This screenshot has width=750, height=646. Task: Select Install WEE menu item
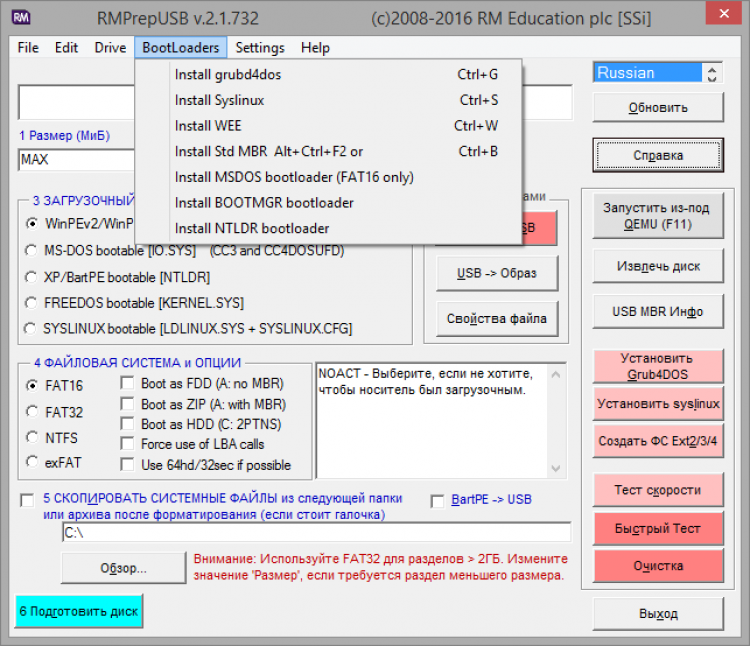tap(329, 126)
